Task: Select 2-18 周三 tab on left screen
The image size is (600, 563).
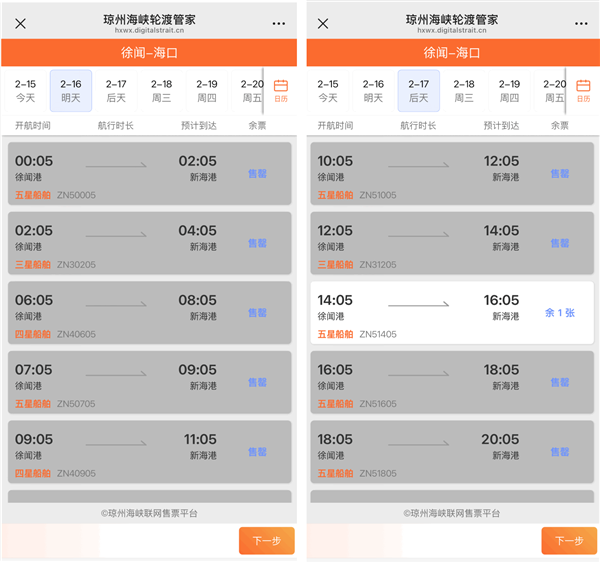Action: [x=161, y=91]
